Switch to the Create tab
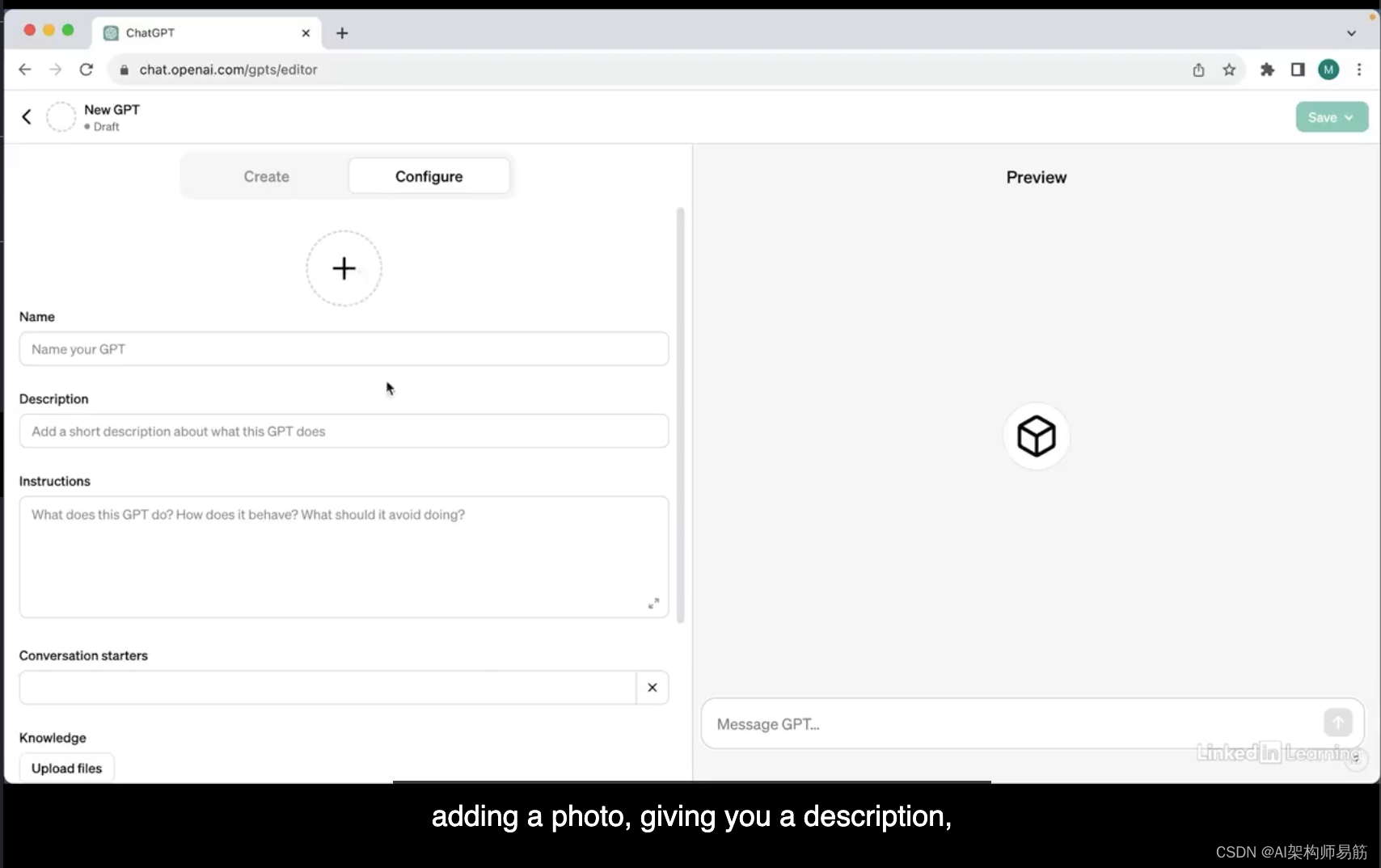The height and width of the screenshot is (868, 1381). (266, 176)
